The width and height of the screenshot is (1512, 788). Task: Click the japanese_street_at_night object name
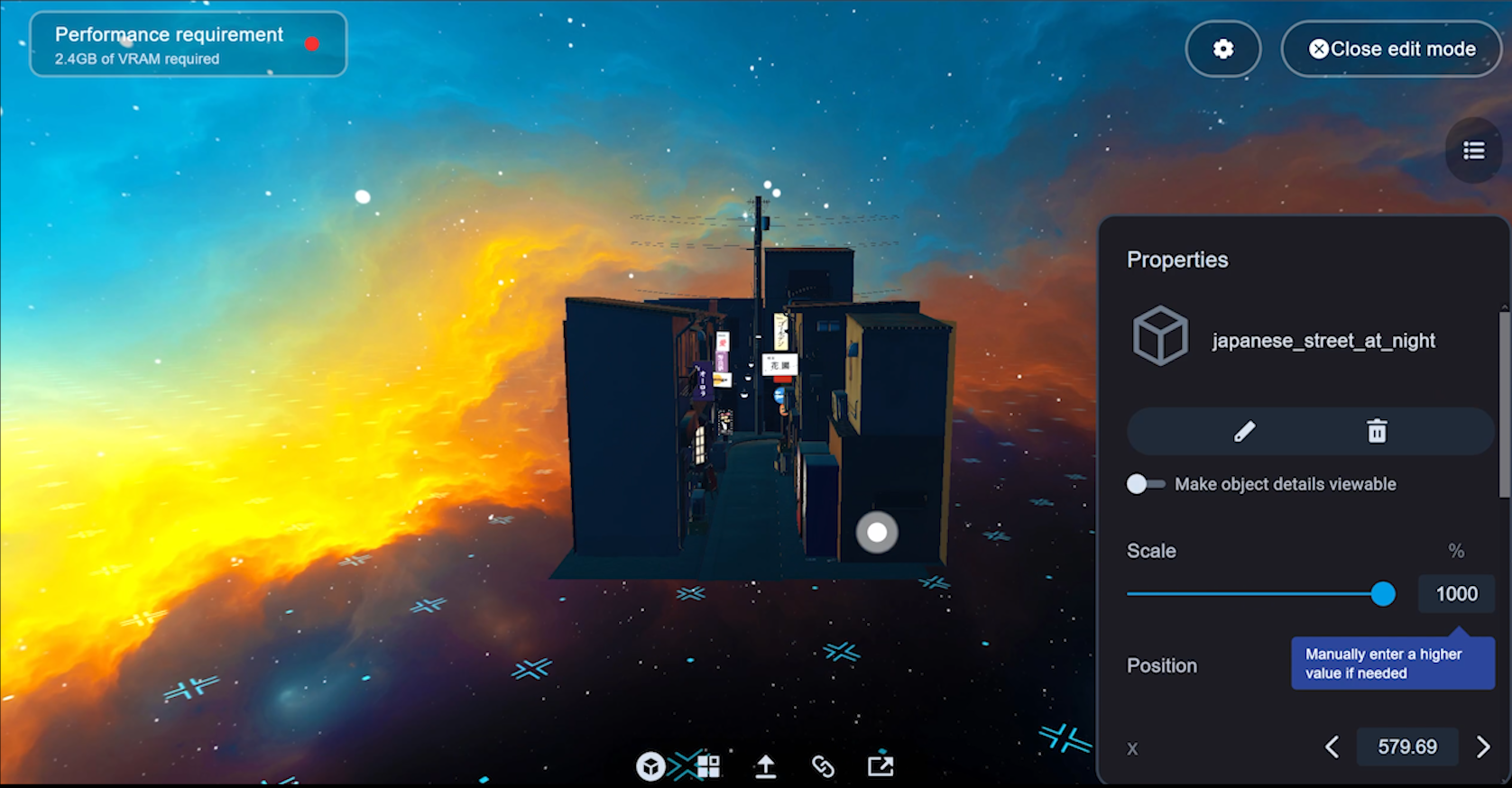pos(1323,341)
